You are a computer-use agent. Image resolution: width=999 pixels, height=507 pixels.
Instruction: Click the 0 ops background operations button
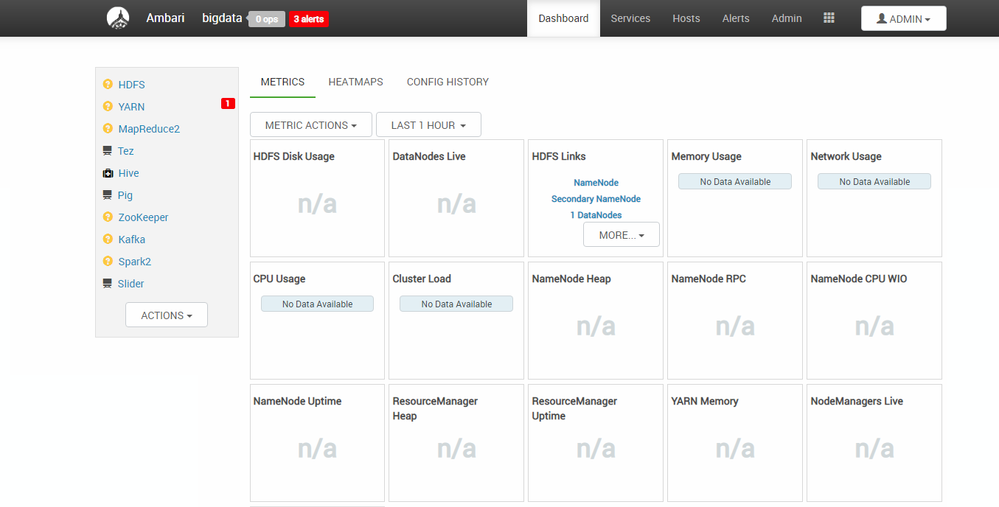(x=266, y=19)
